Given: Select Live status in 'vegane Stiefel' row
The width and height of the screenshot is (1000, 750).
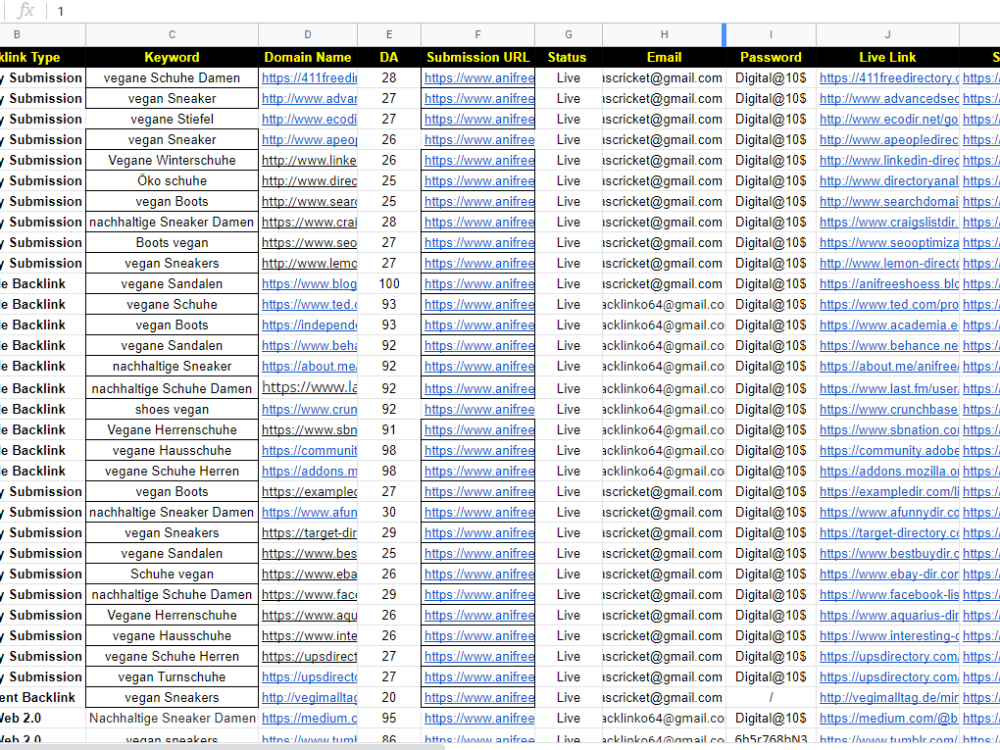Looking at the screenshot, I should pyautogui.click(x=568, y=119).
